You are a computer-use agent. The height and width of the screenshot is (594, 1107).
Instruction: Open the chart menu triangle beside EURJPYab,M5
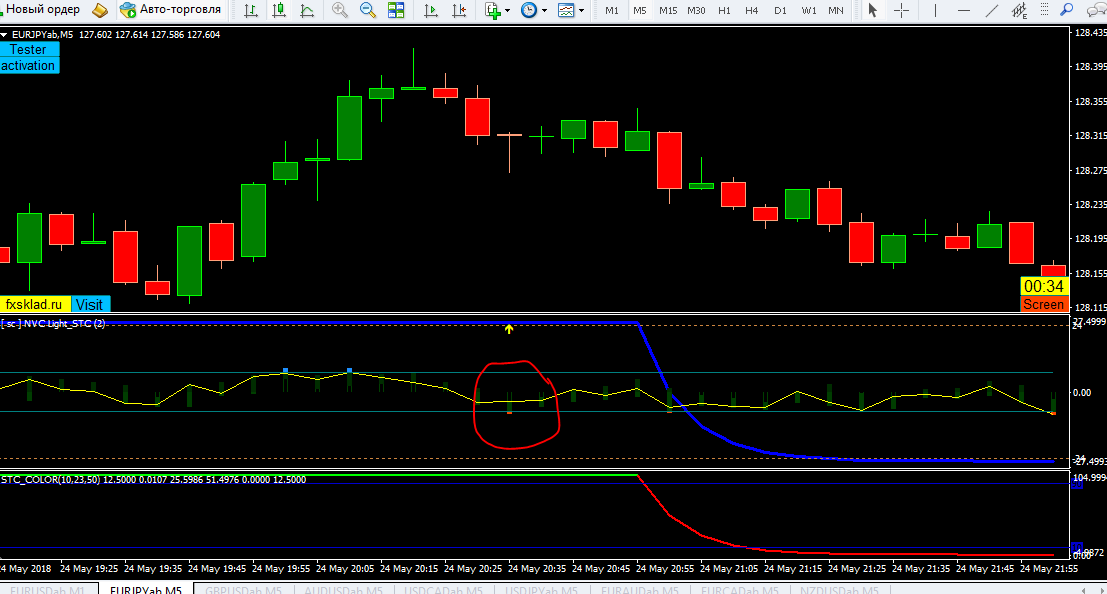(x=4, y=35)
